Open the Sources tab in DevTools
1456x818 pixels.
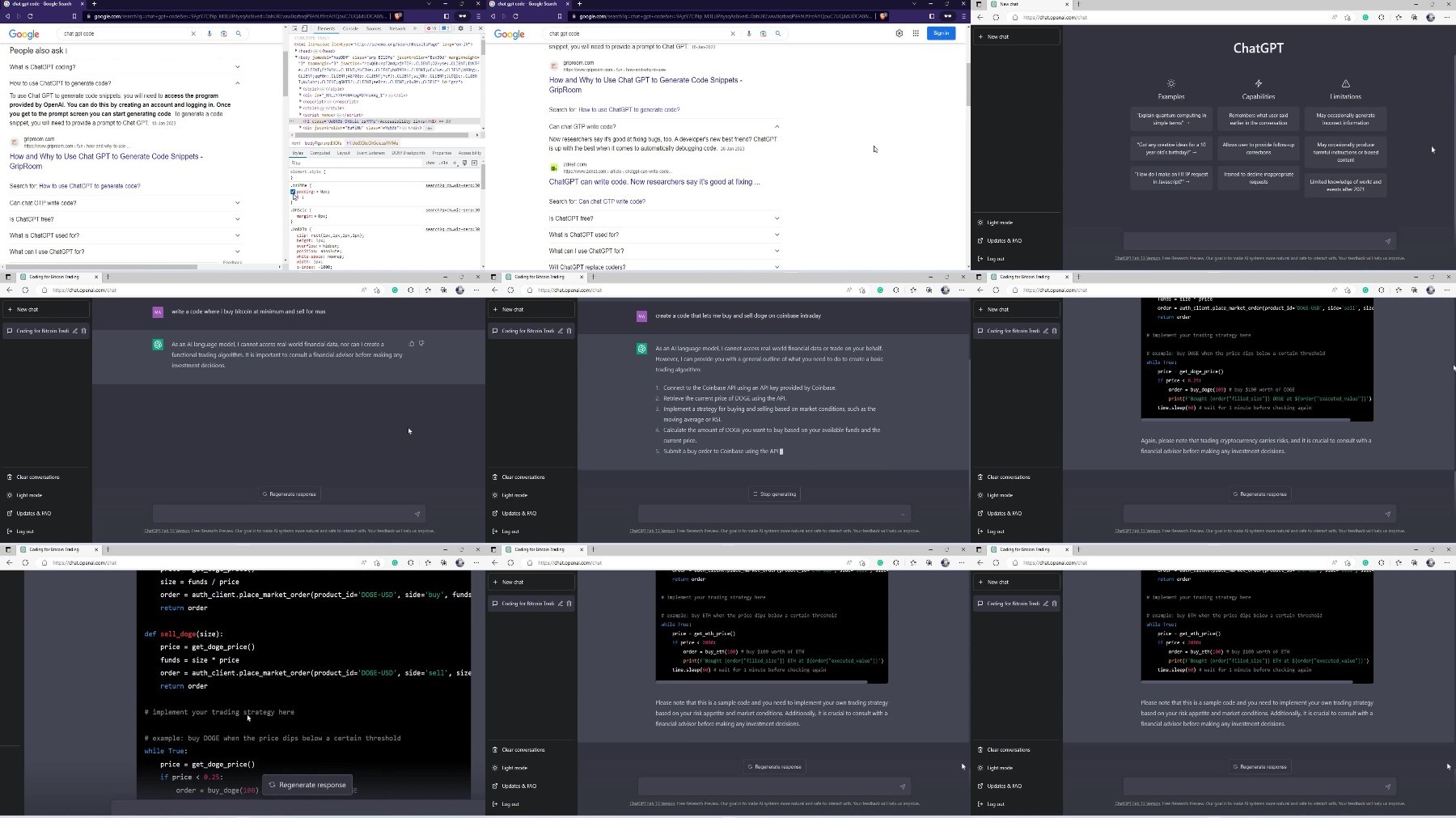(x=374, y=28)
